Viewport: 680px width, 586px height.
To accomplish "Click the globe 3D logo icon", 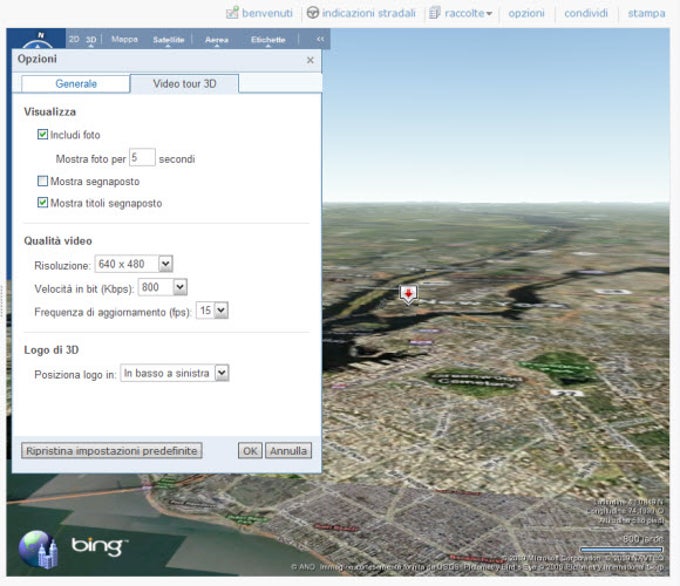I will point(38,549).
